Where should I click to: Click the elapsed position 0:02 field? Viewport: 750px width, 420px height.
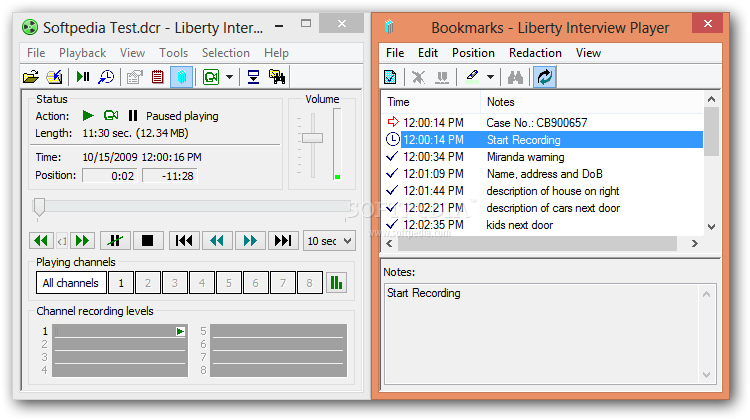(110, 176)
